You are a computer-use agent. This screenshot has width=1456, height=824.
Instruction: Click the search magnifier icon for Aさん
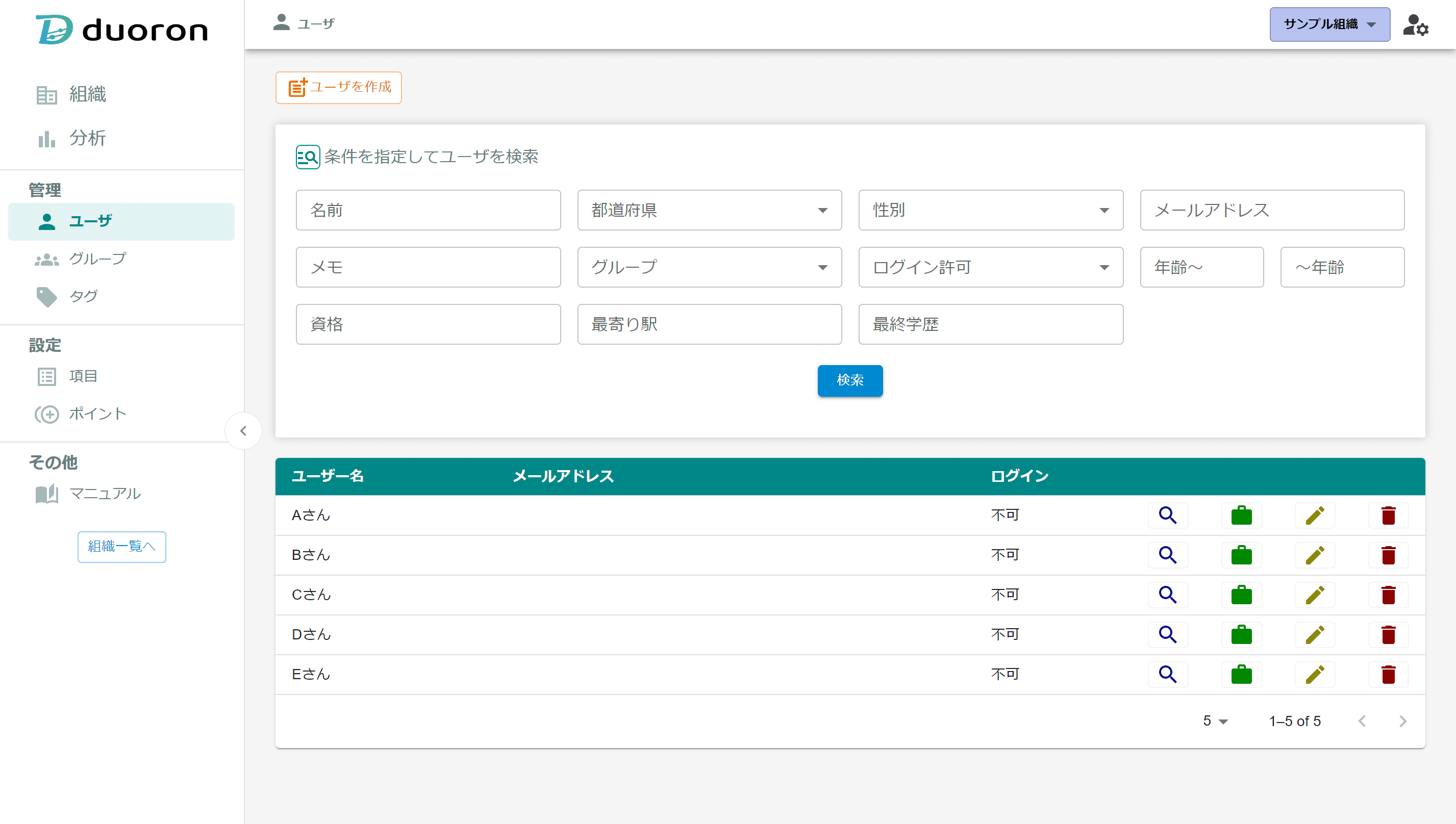coord(1167,515)
